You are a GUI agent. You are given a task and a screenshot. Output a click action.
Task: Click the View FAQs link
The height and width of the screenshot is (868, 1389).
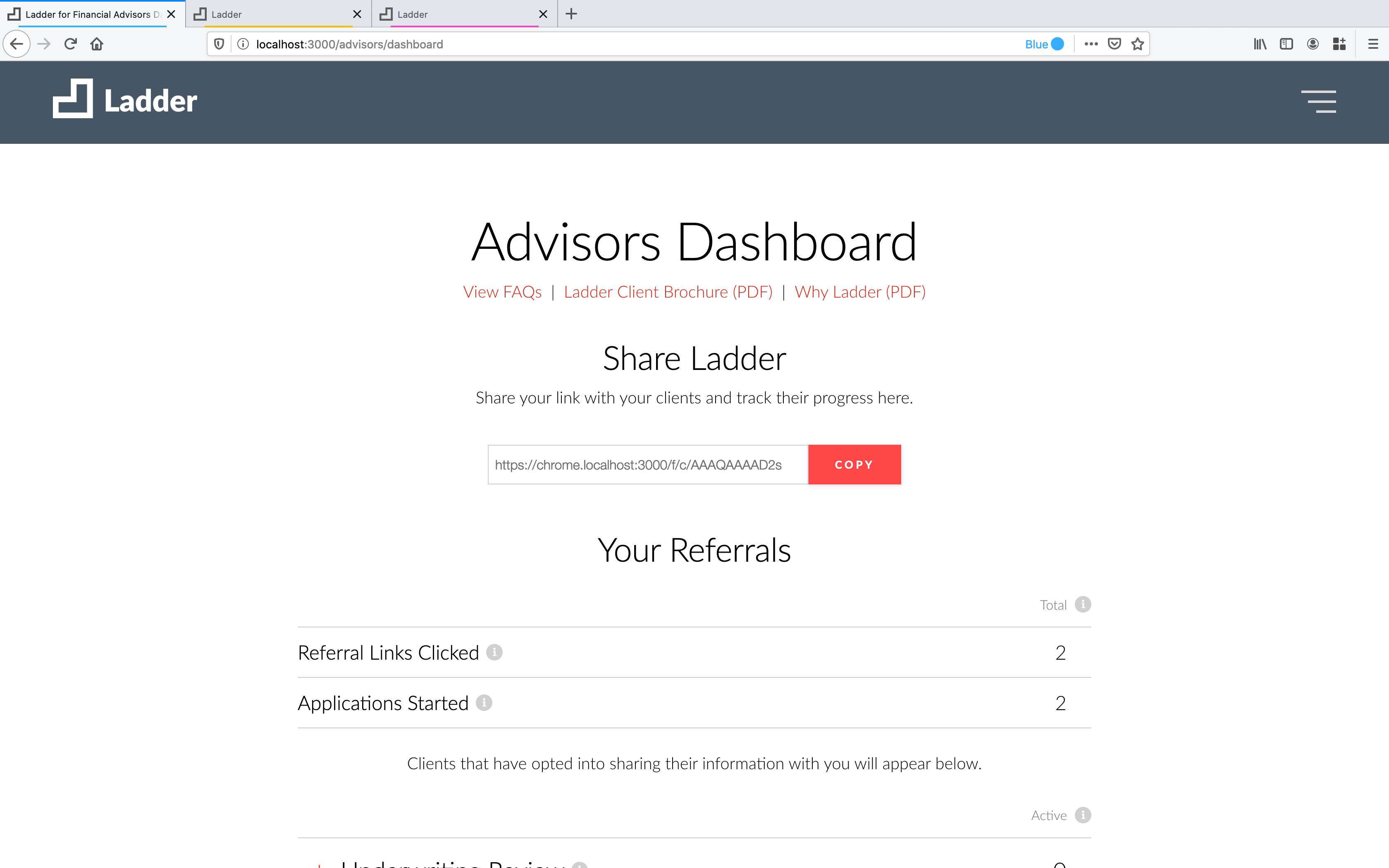[502, 291]
